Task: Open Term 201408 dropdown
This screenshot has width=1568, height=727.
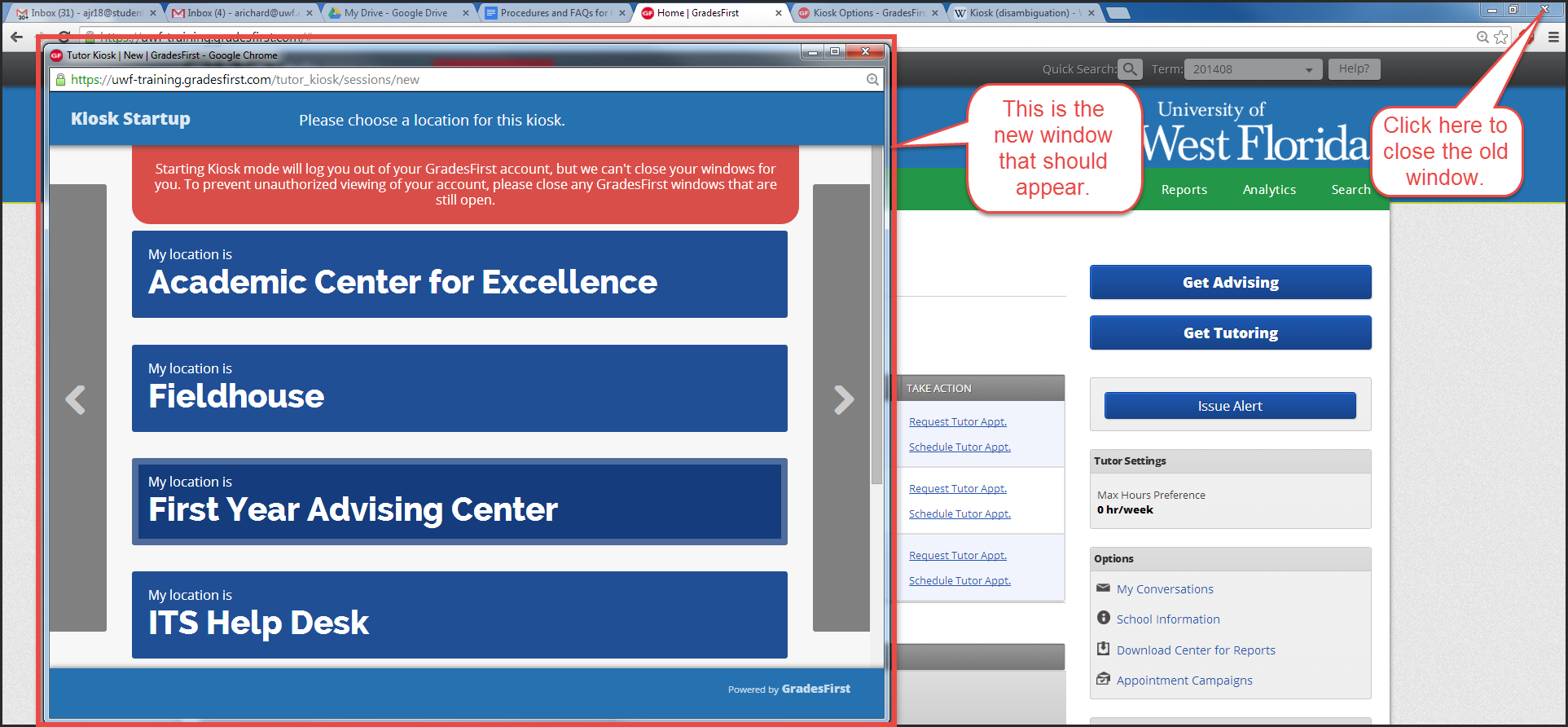Action: 1254,69
